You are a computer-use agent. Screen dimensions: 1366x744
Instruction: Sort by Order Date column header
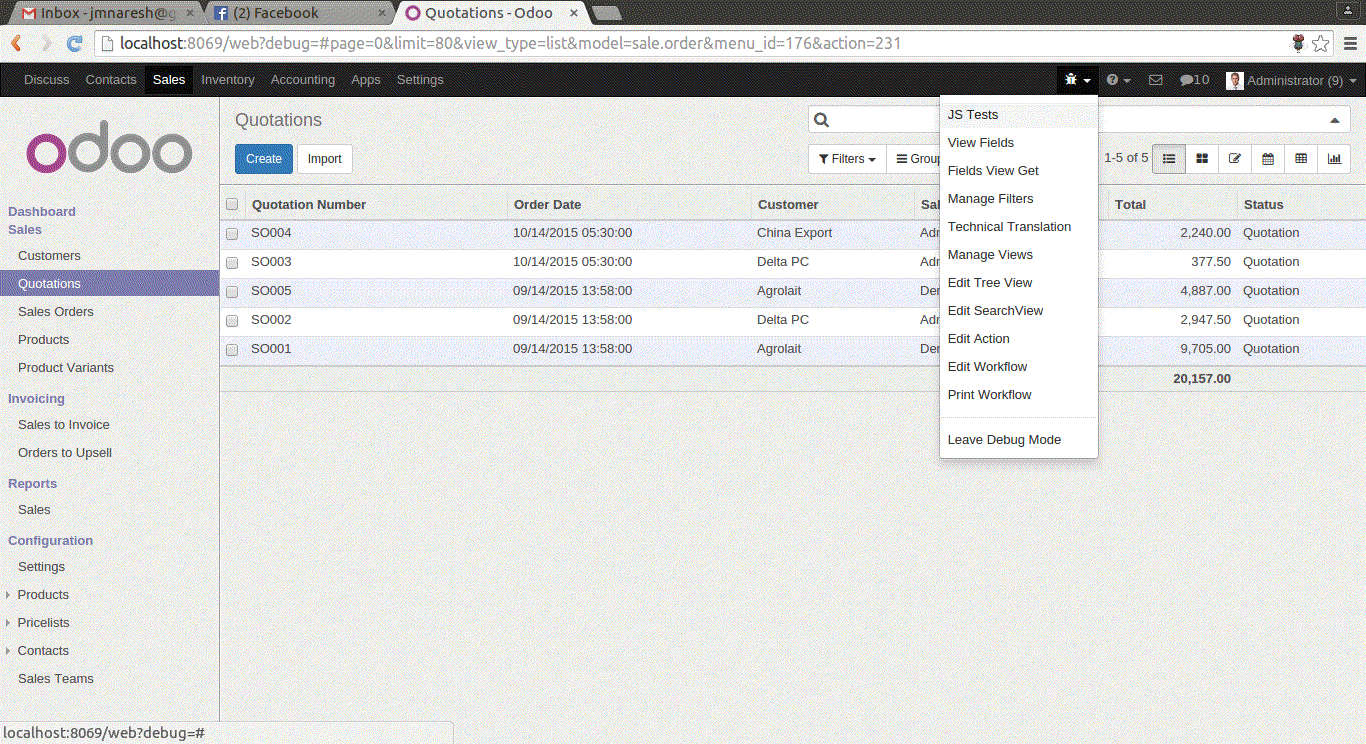tap(547, 205)
